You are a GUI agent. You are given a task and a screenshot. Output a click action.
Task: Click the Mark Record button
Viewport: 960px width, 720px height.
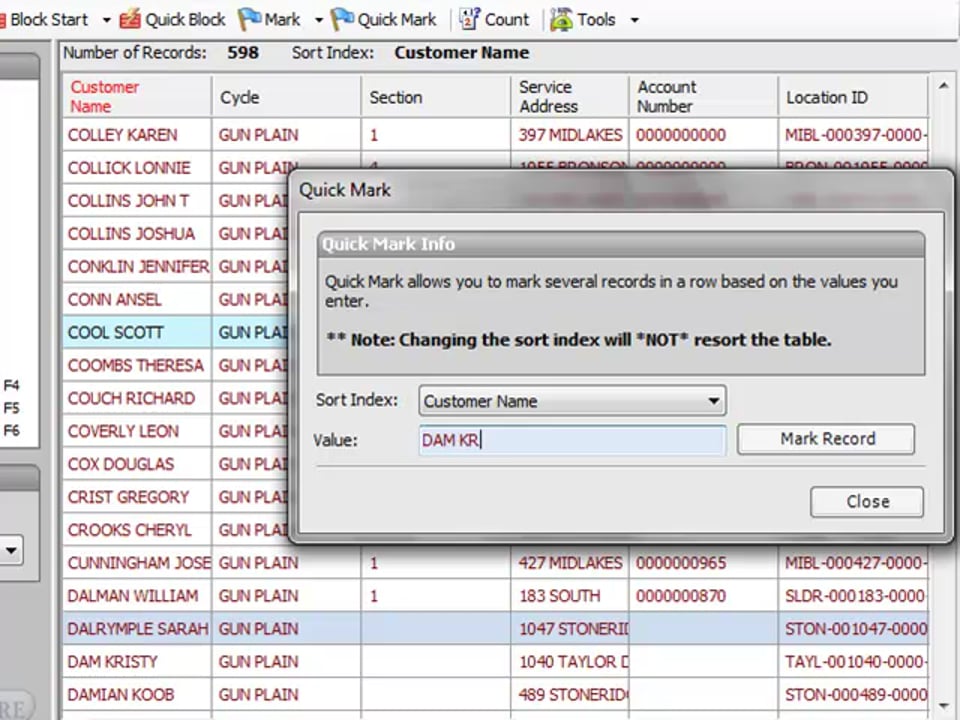coord(826,439)
